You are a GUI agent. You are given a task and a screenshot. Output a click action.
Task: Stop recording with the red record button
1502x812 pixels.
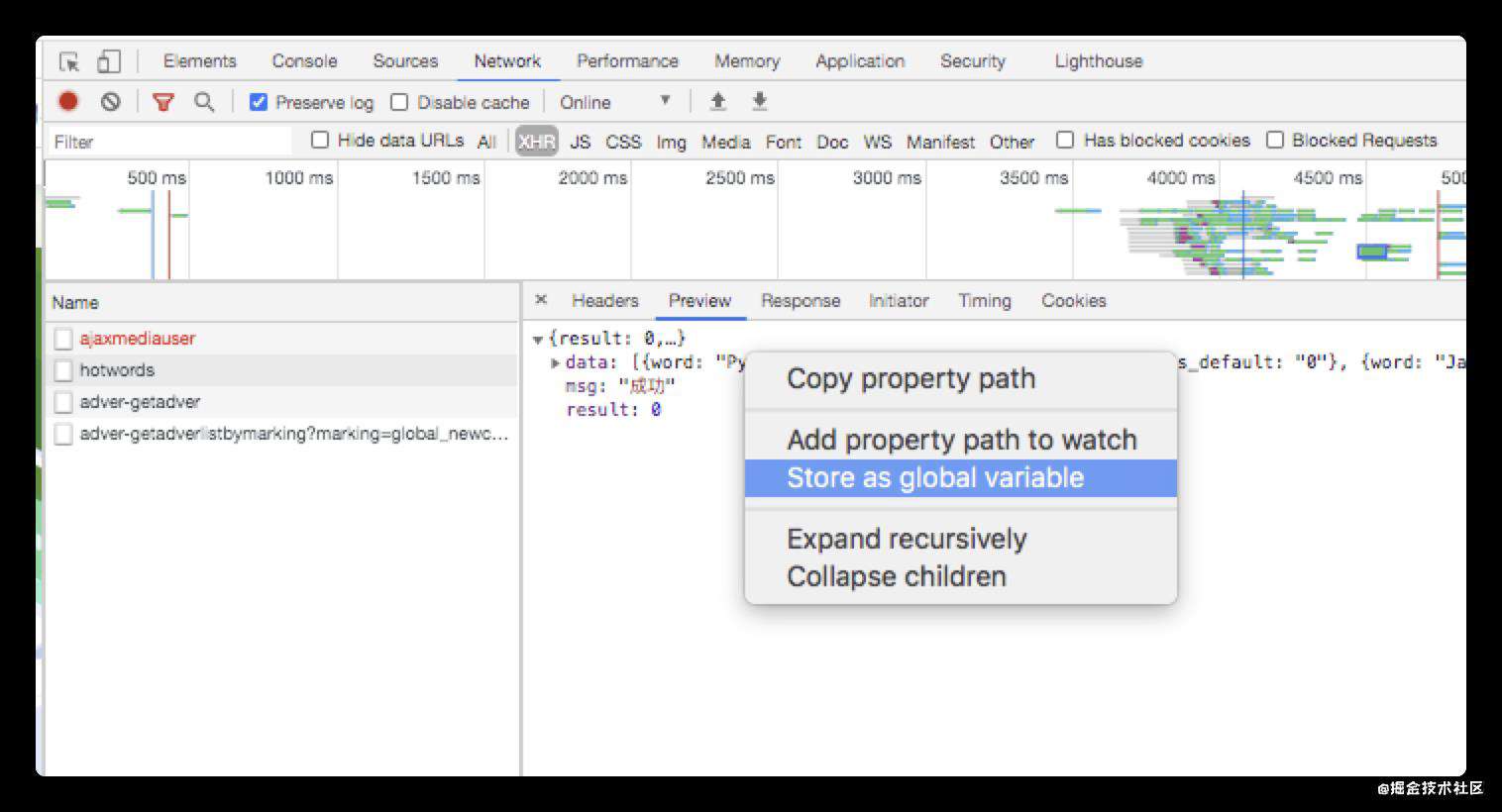tap(68, 101)
